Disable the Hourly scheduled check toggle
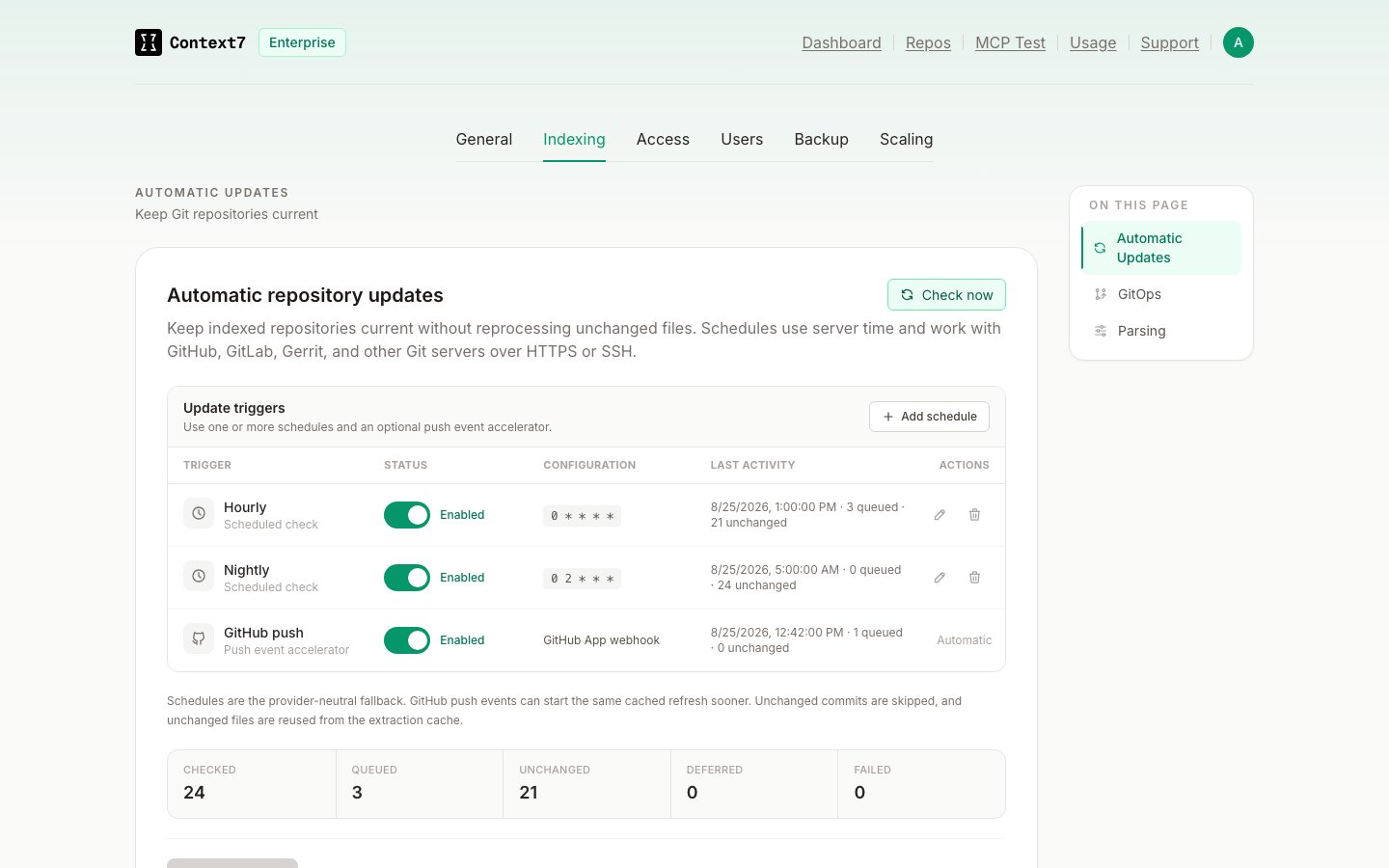The height and width of the screenshot is (868, 1389). (x=407, y=515)
